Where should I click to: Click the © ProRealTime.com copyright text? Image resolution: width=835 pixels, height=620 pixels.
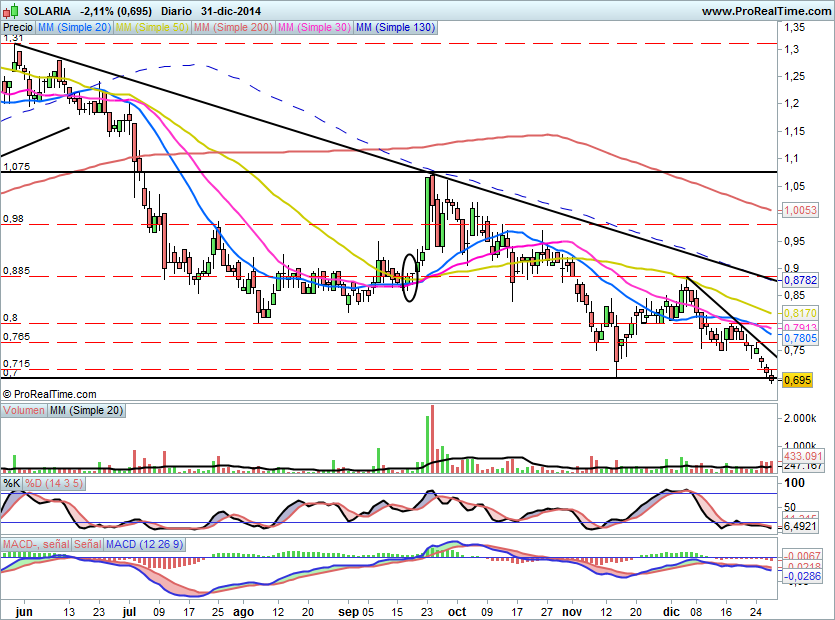(x=50, y=395)
